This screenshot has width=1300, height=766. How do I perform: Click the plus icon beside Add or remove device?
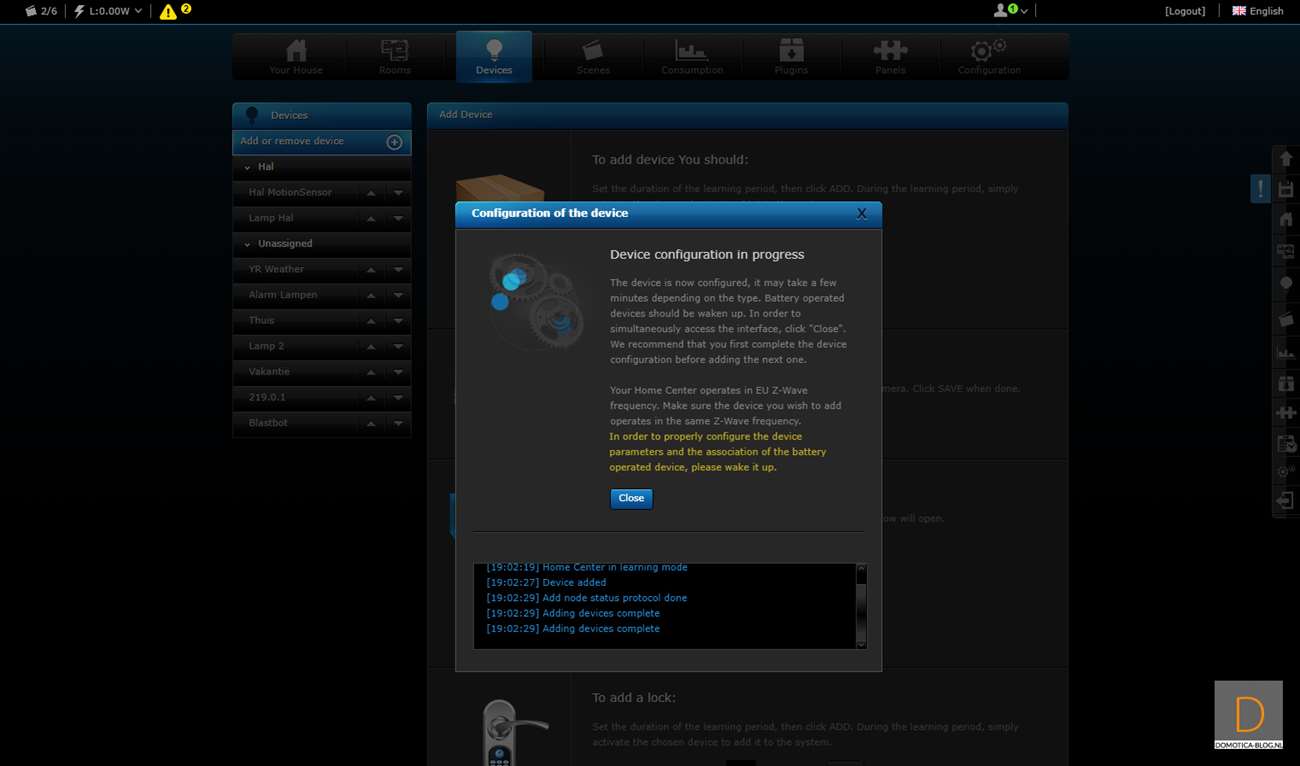click(x=394, y=142)
